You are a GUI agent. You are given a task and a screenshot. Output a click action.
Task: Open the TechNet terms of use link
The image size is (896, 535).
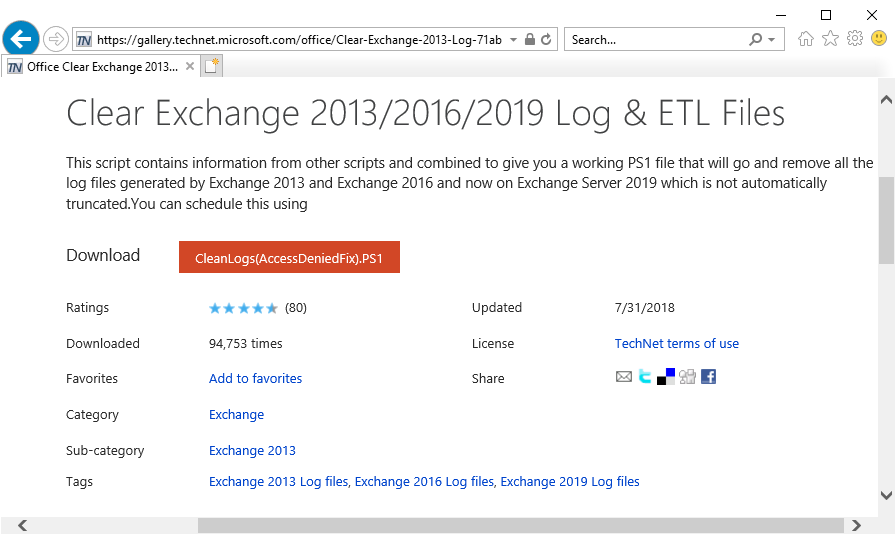(x=677, y=344)
